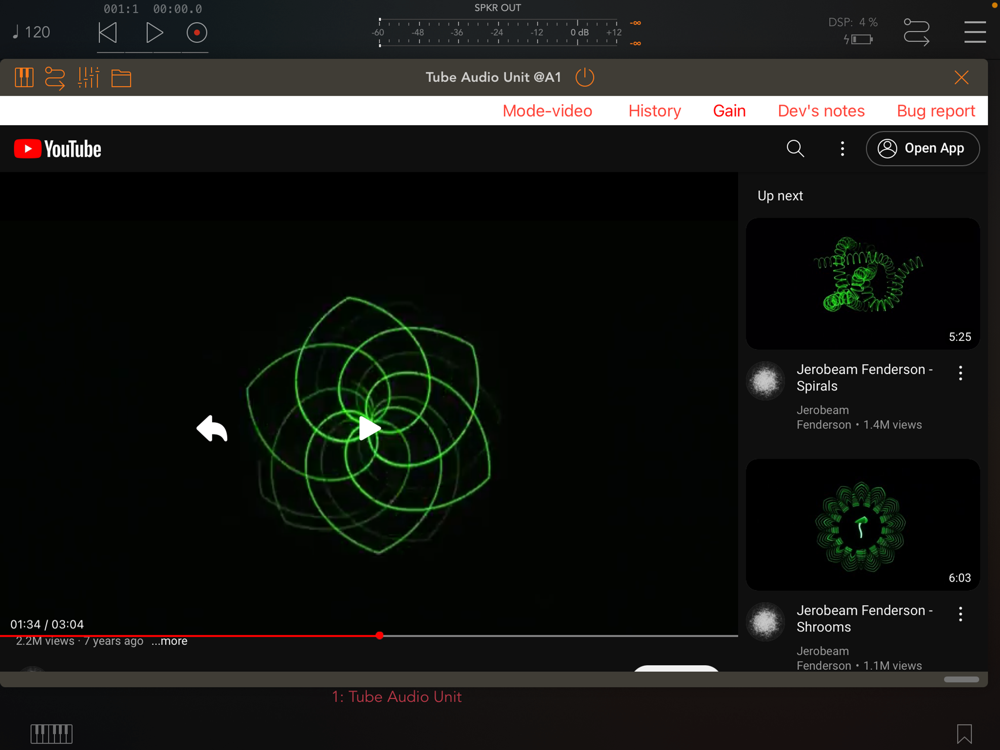Screen dimensions: 1000x750
Task: Open the preset folder icon
Action: (x=121, y=78)
